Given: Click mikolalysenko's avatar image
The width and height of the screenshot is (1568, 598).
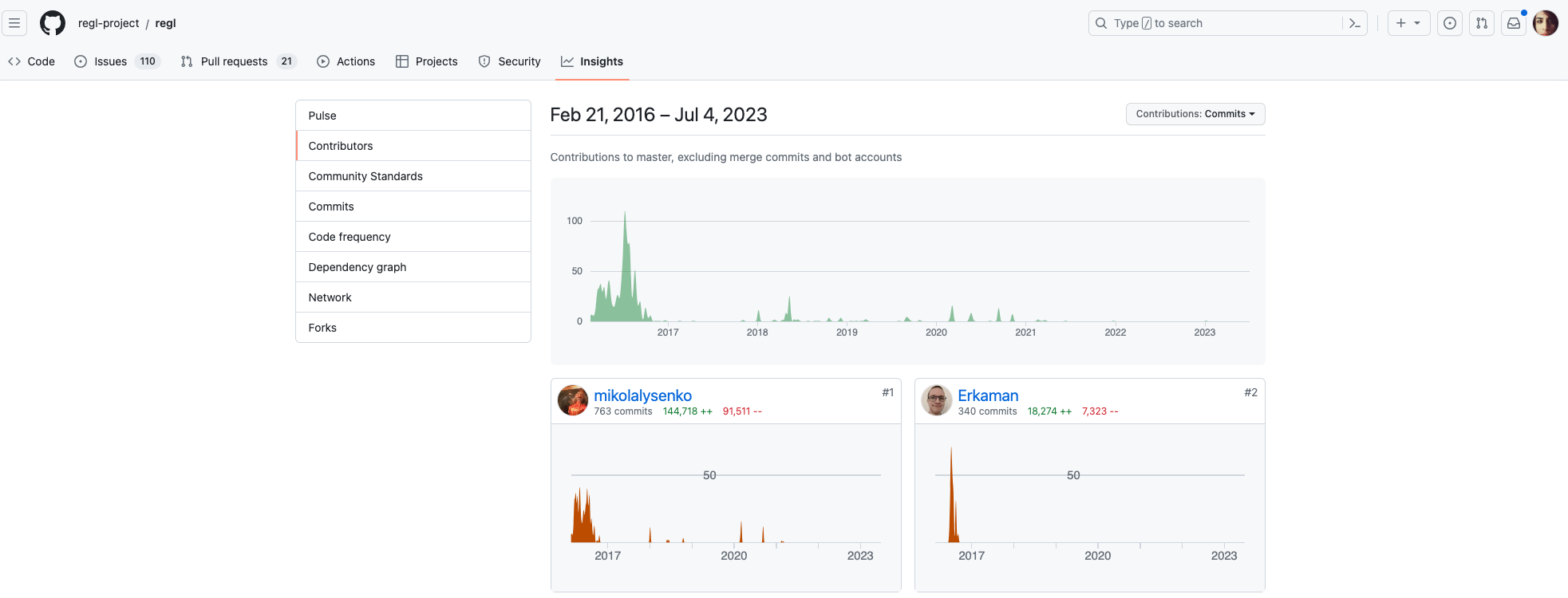Looking at the screenshot, I should pyautogui.click(x=573, y=400).
